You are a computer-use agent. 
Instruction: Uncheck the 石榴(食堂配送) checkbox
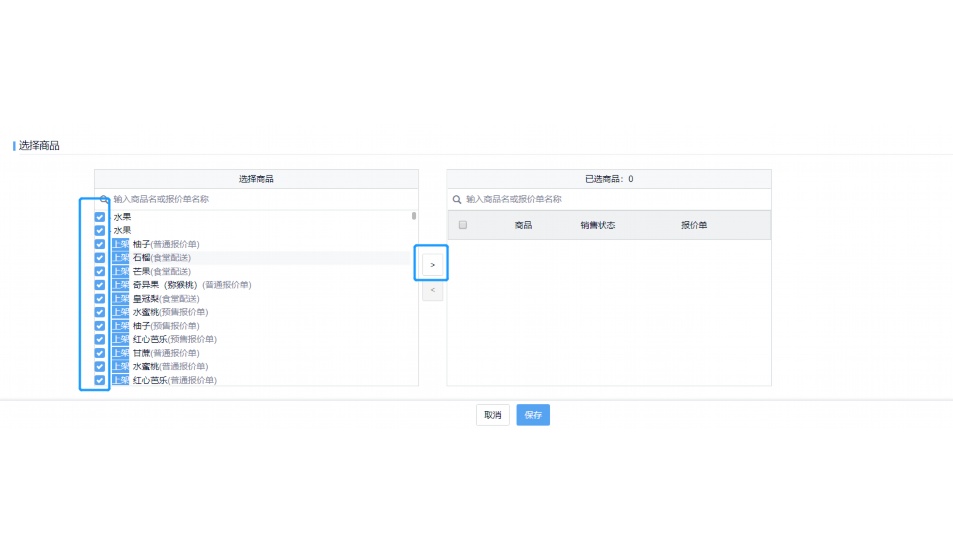pyautogui.click(x=100, y=258)
